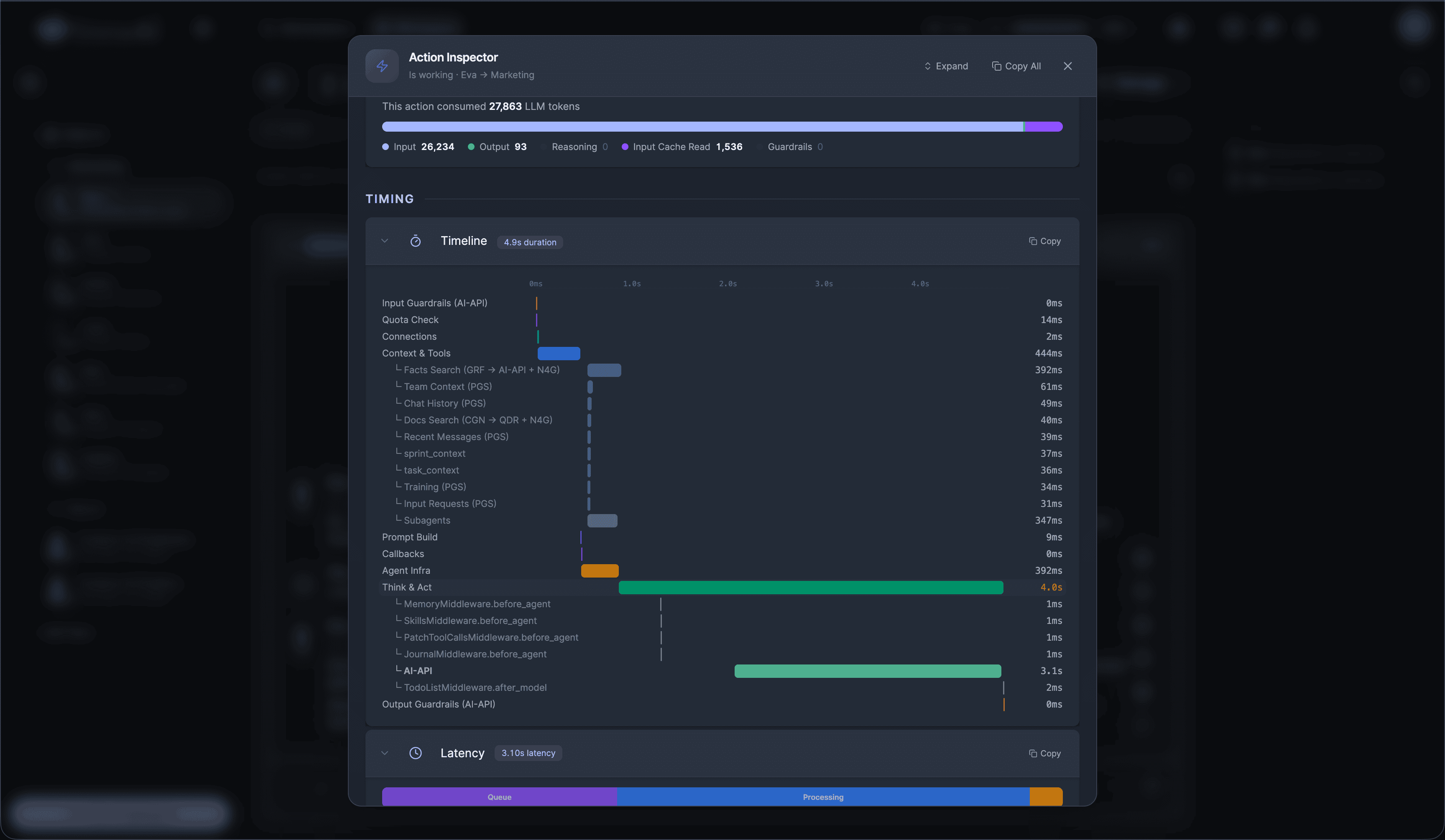
Task: Select the Callbacks timeline row
Action: [722, 553]
